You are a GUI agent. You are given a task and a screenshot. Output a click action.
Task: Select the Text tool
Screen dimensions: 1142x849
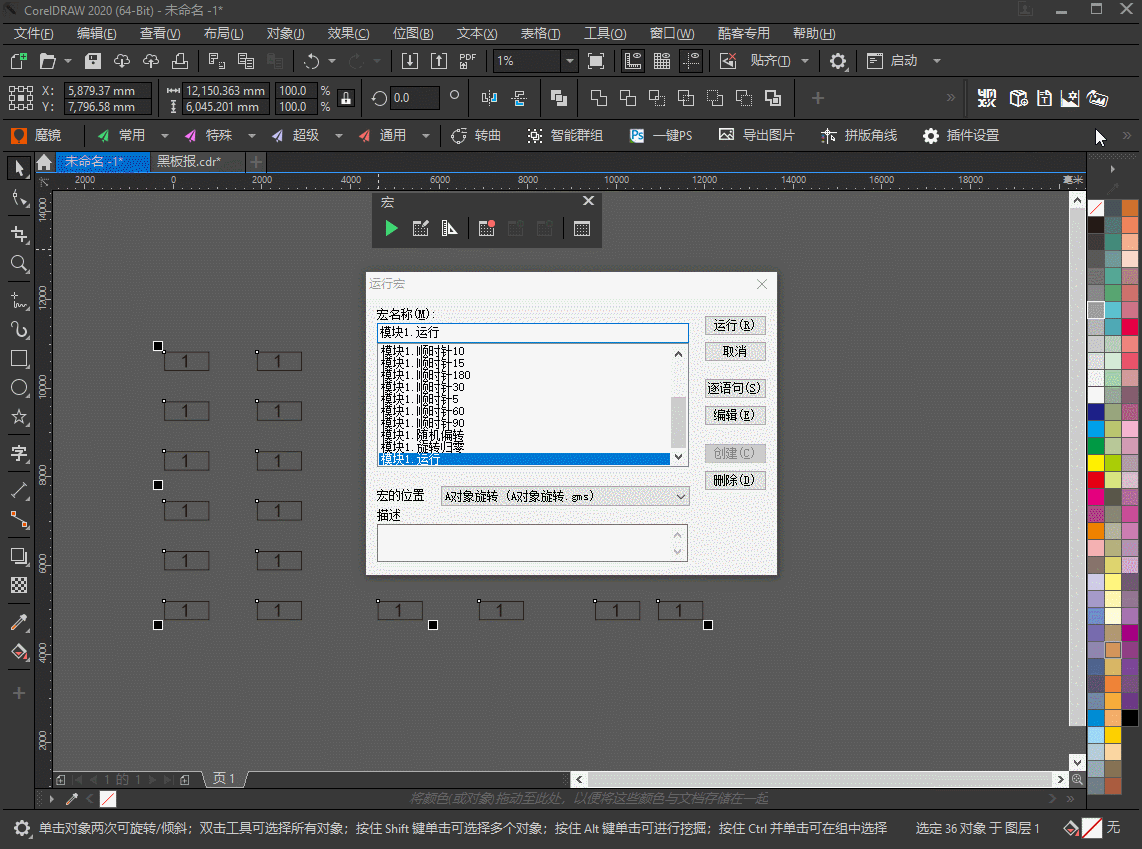click(19, 453)
